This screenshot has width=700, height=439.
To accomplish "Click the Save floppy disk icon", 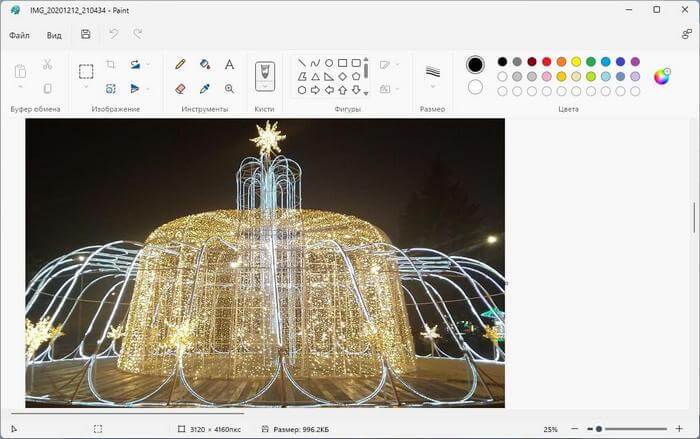I will pos(86,34).
